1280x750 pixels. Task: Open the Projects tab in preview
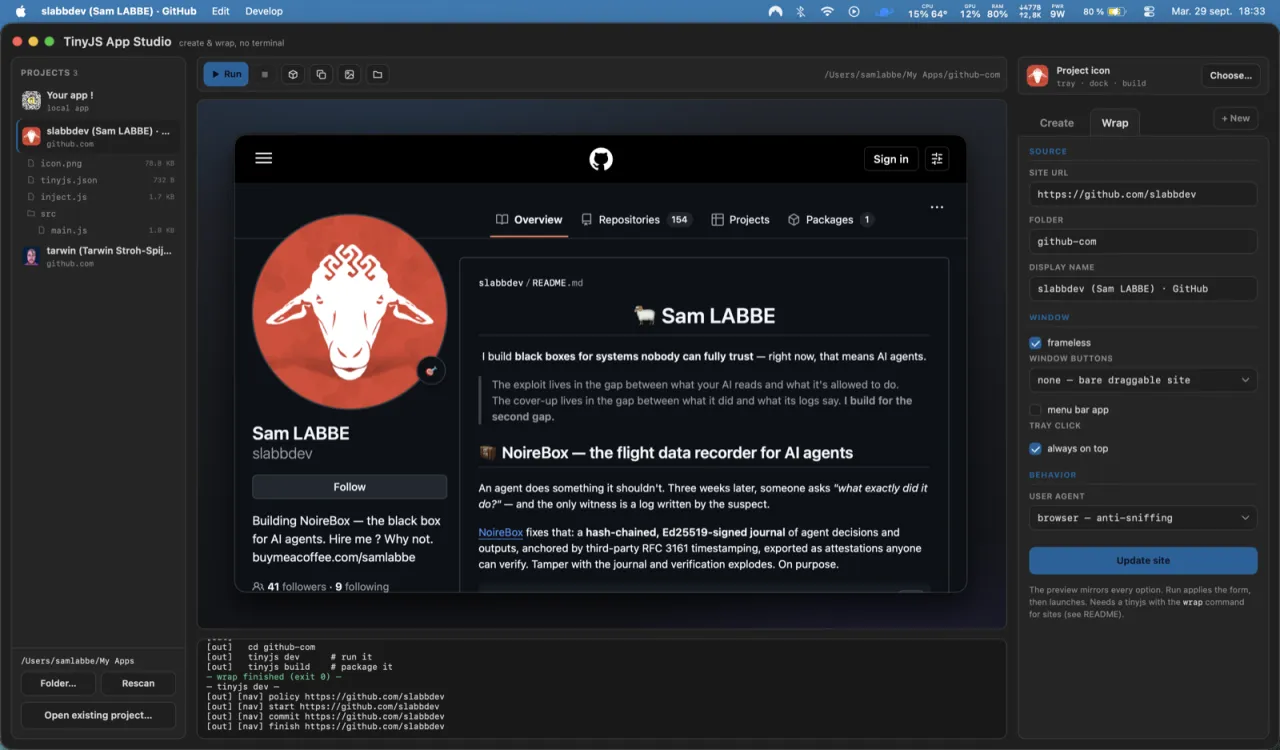tap(740, 220)
